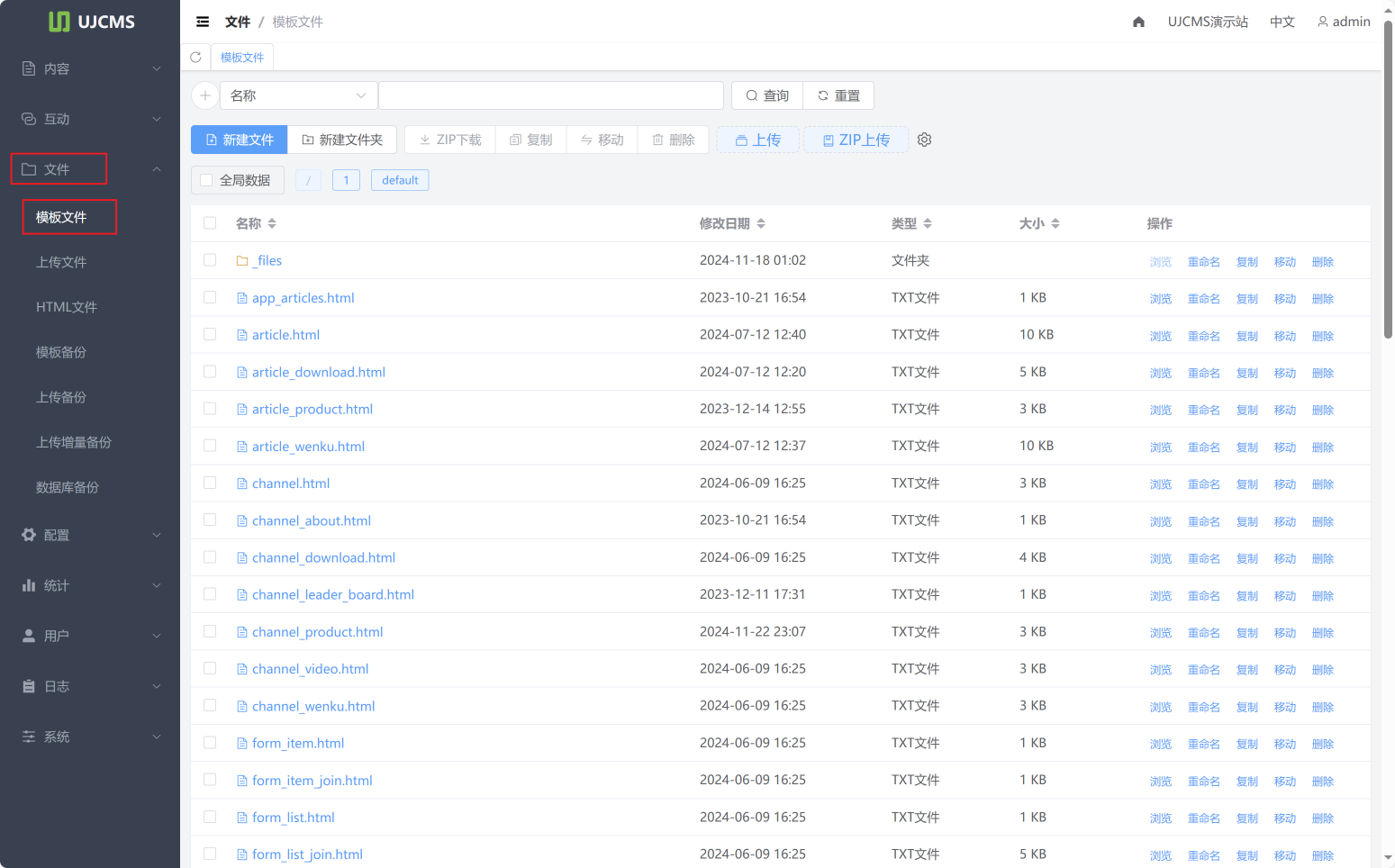The height and width of the screenshot is (868, 1395).
Task: Open HTML文件 in sidebar
Action: tap(67, 307)
